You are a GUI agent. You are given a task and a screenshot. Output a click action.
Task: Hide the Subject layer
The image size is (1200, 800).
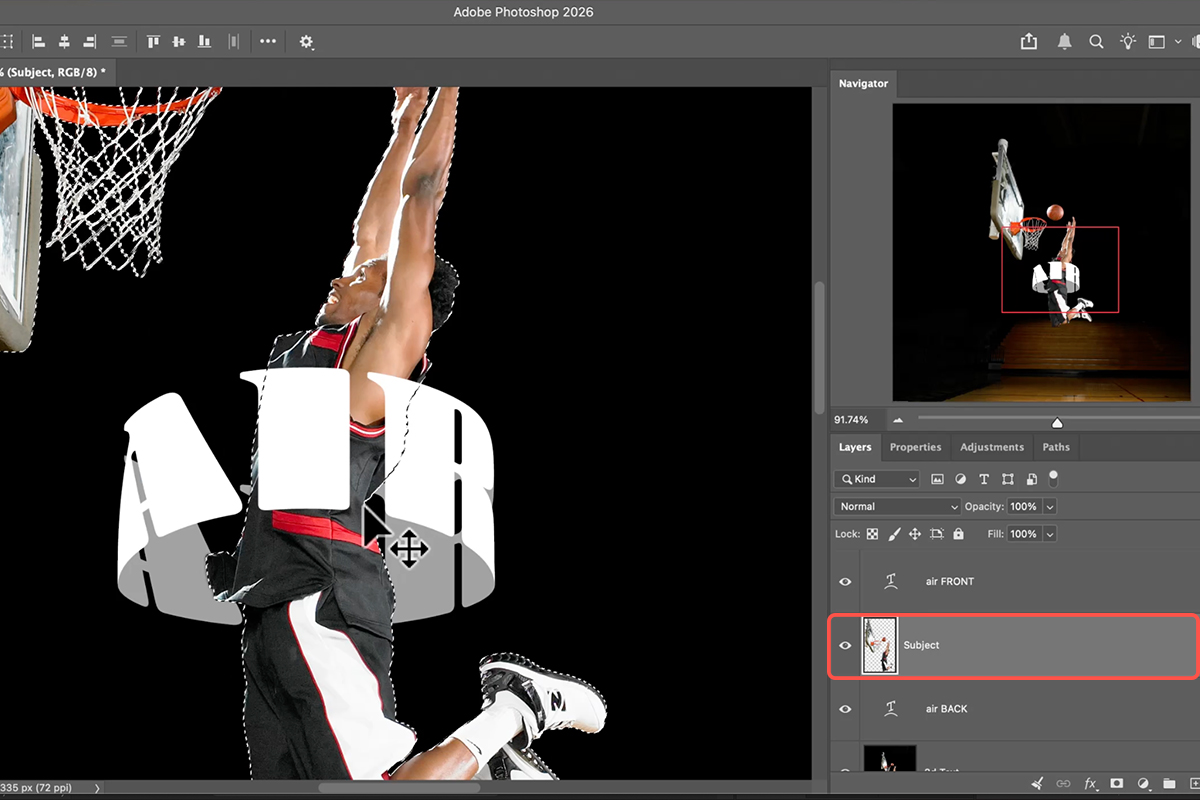(x=845, y=645)
